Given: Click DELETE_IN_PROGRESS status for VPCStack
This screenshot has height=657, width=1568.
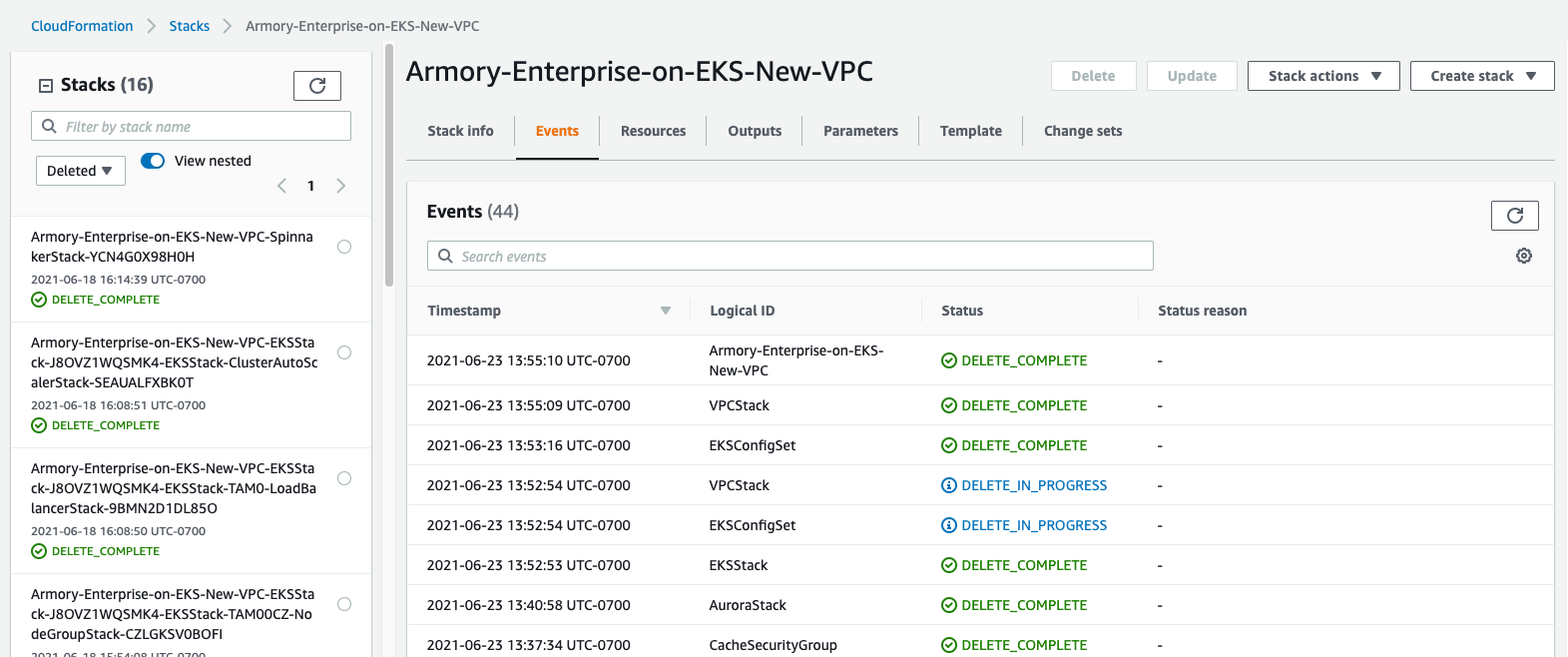Looking at the screenshot, I should 1034,485.
